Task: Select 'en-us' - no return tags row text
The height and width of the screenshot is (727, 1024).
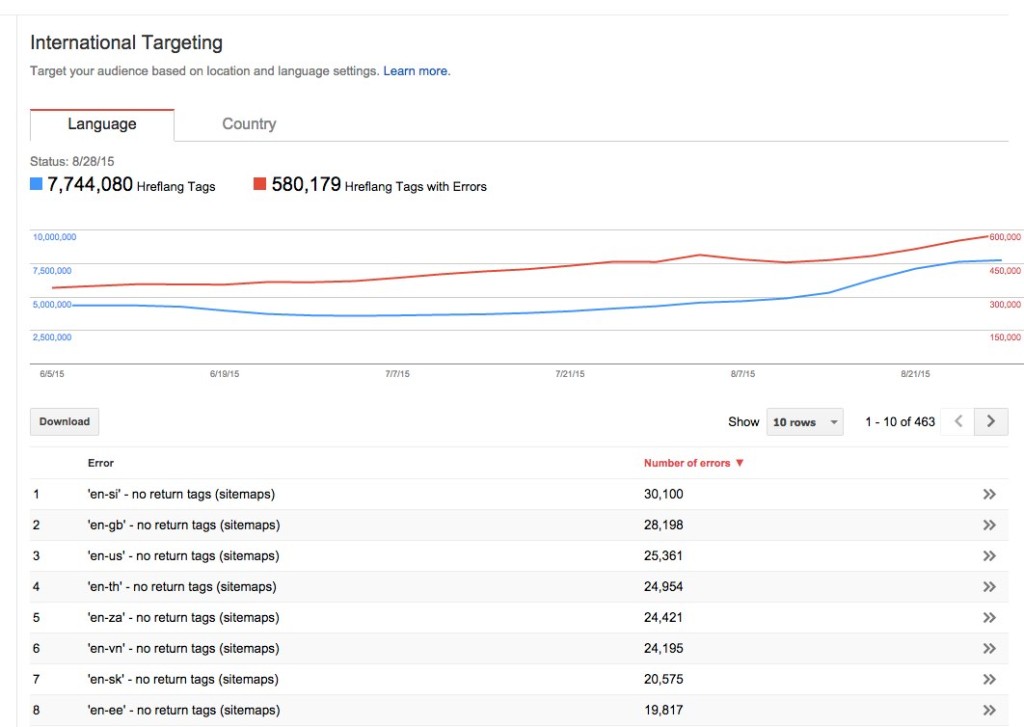Action: (184, 556)
